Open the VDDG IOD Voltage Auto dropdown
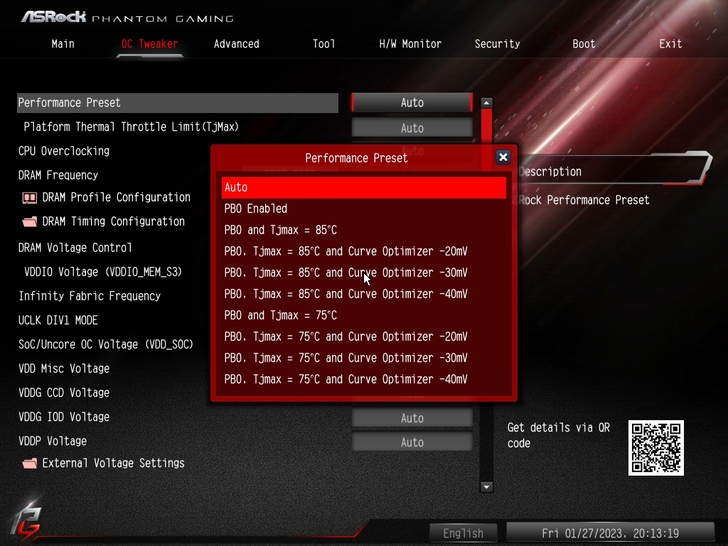The width and height of the screenshot is (728, 546). click(412, 418)
